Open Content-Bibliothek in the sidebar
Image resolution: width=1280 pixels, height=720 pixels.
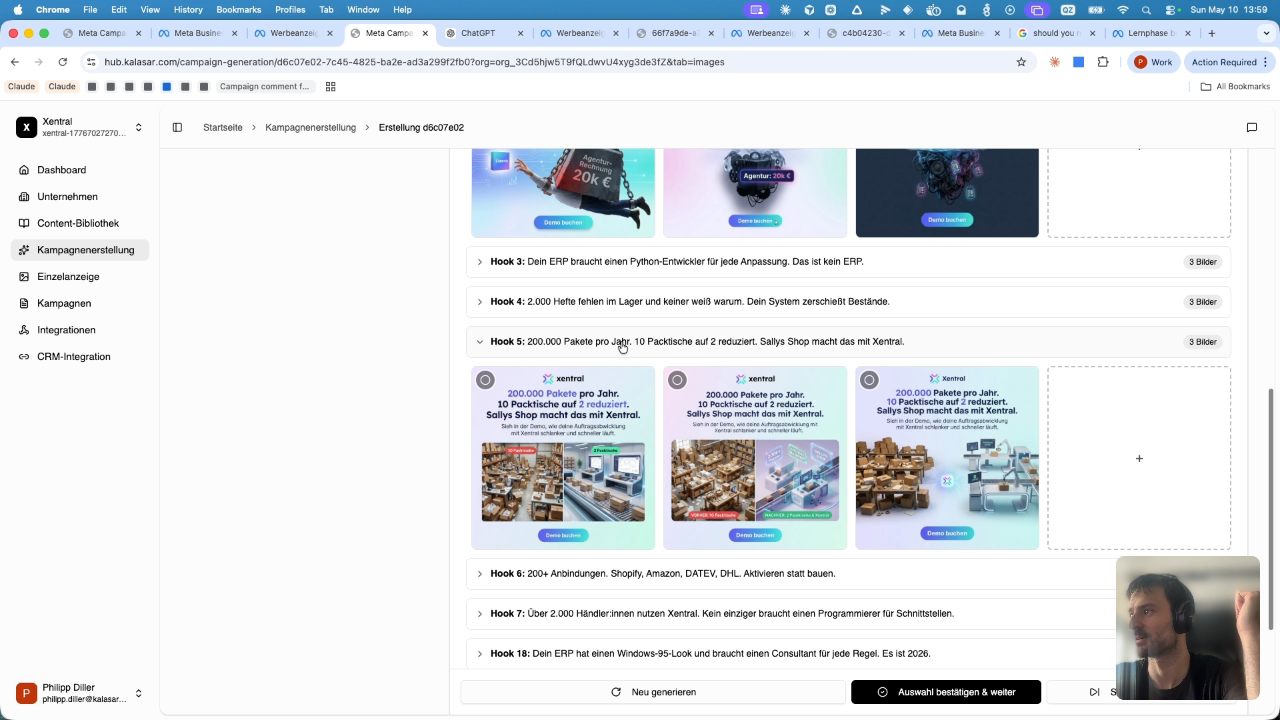pos(80,223)
